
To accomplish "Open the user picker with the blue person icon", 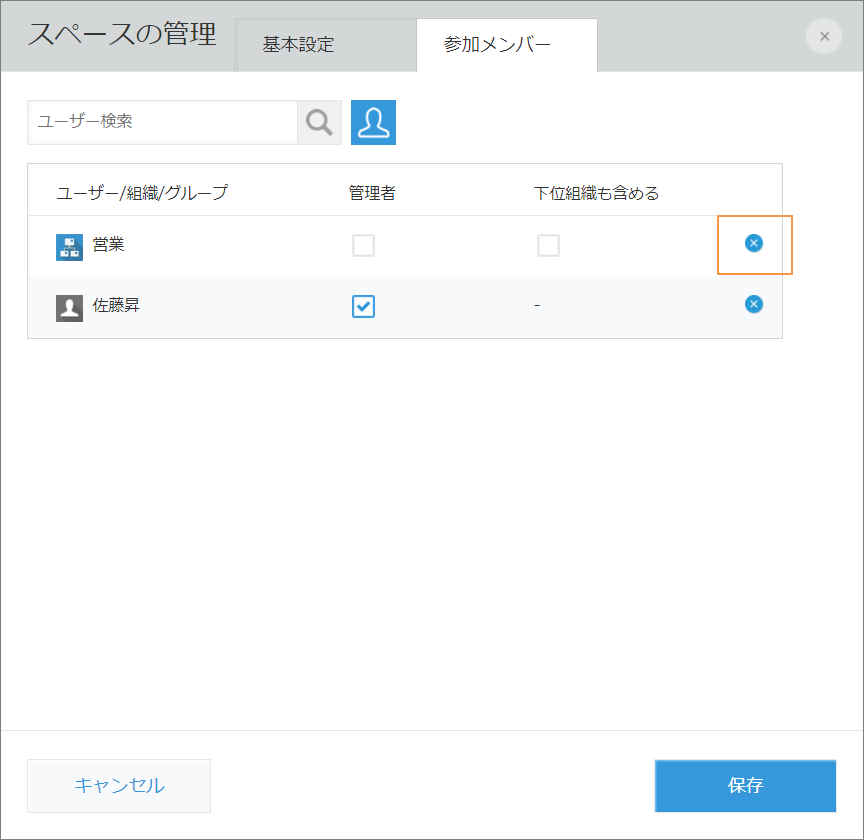I will (x=372, y=122).
